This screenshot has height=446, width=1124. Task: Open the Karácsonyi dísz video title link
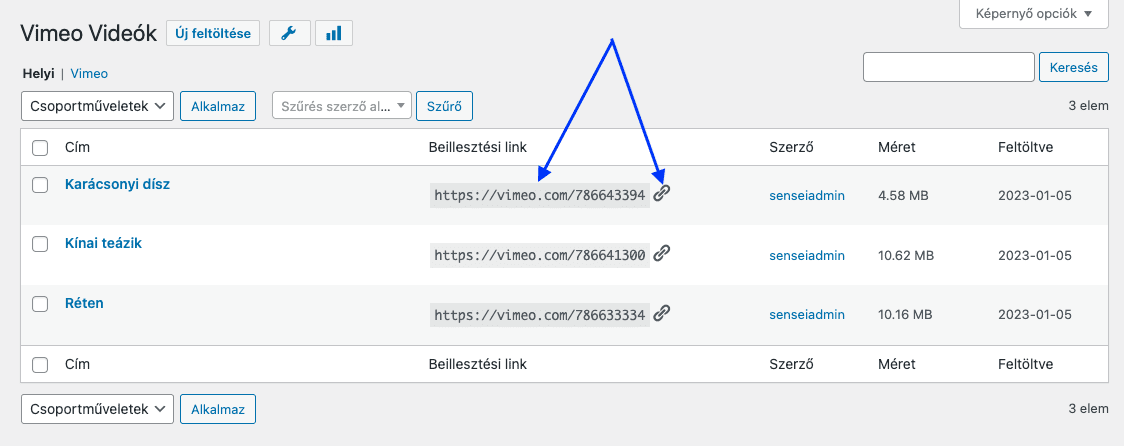(118, 184)
